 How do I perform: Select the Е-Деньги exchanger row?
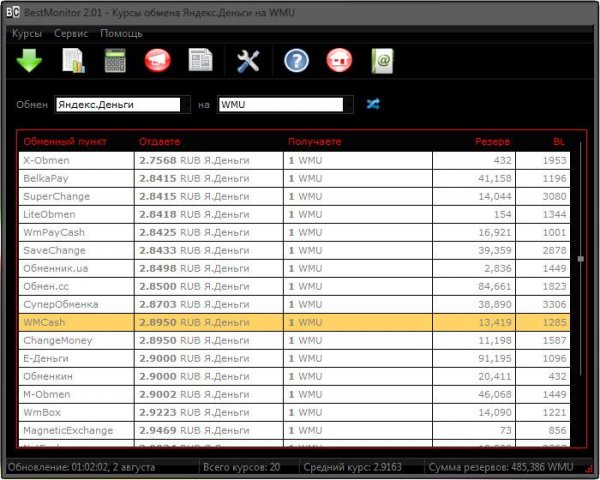[294, 358]
